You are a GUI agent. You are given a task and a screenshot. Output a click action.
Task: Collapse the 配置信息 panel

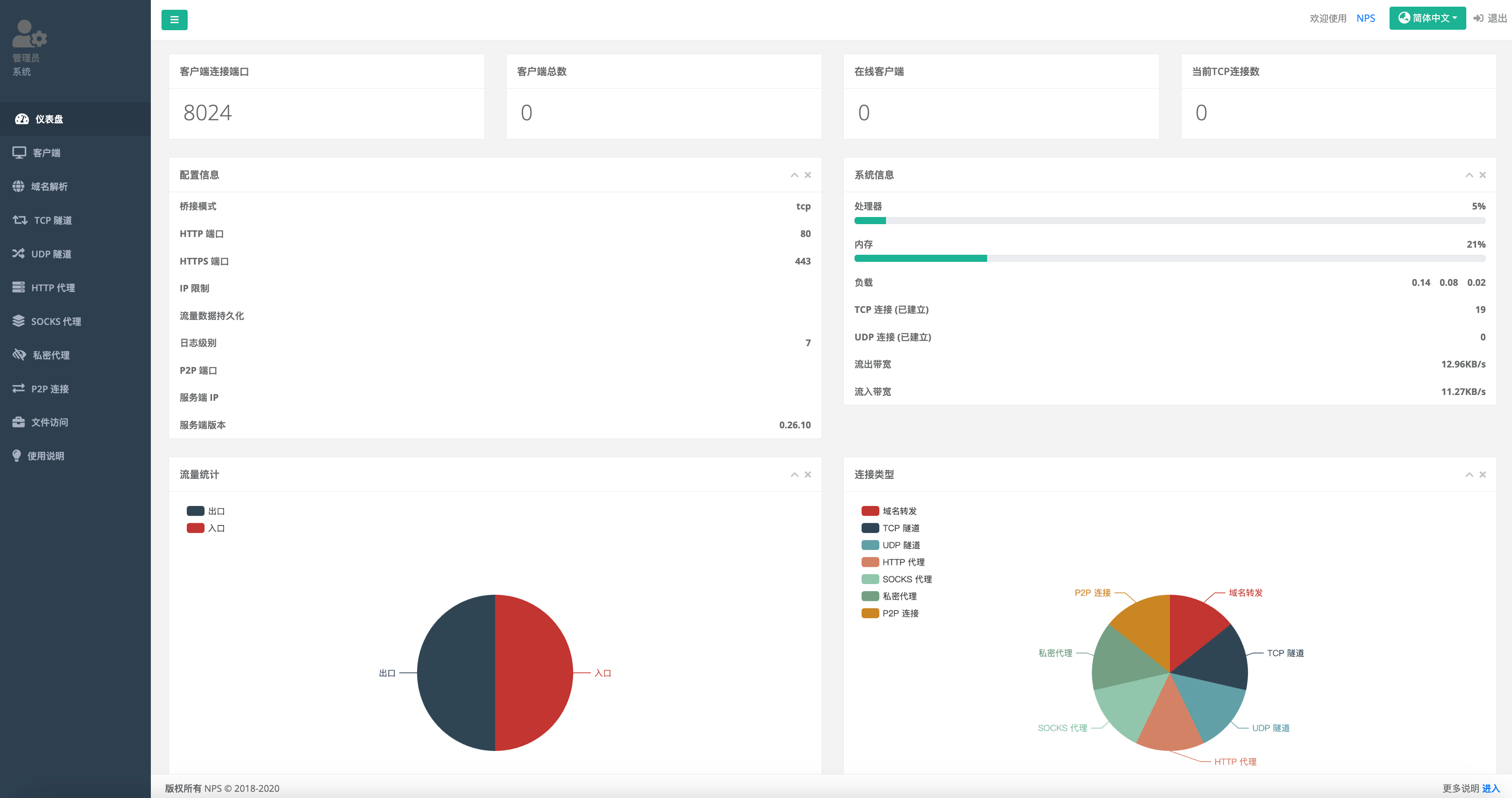coord(794,175)
